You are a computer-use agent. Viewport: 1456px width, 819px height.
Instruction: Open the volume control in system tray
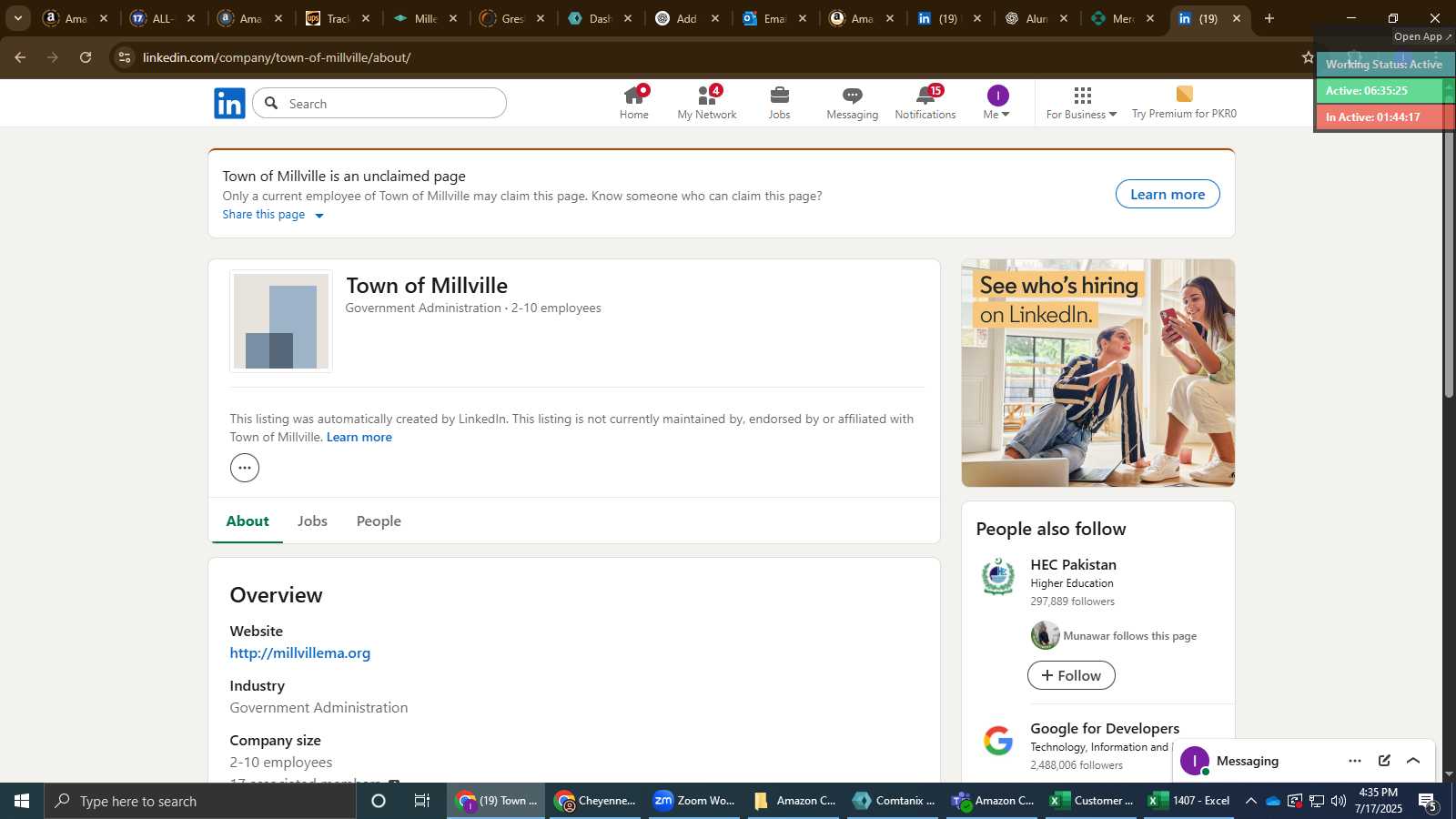coord(1339,801)
